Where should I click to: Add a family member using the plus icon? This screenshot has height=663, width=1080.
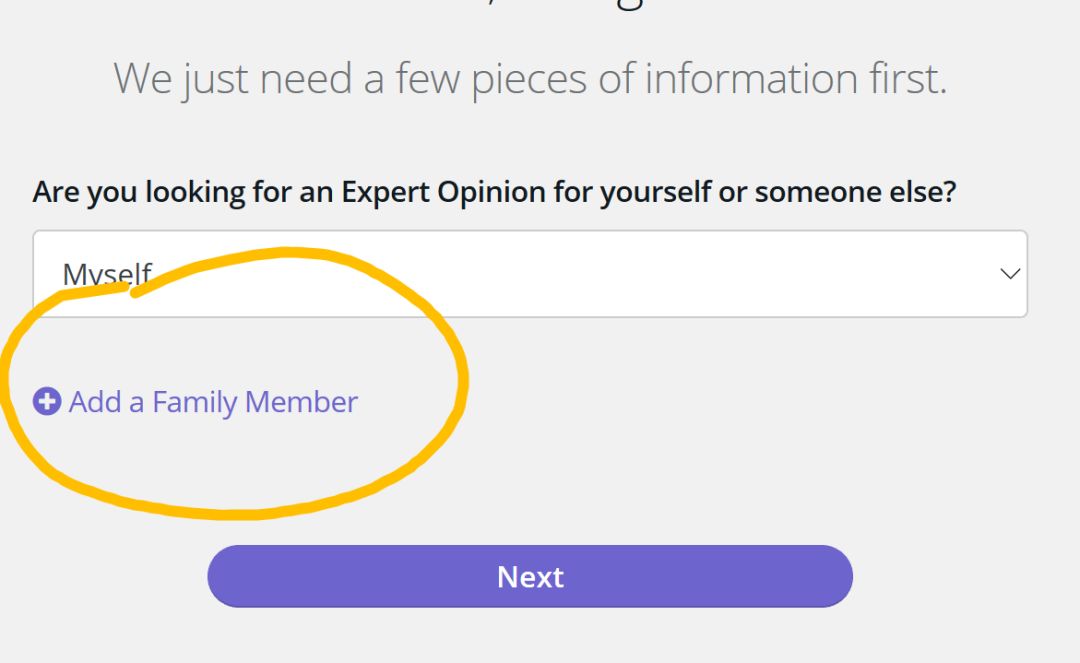[46, 402]
